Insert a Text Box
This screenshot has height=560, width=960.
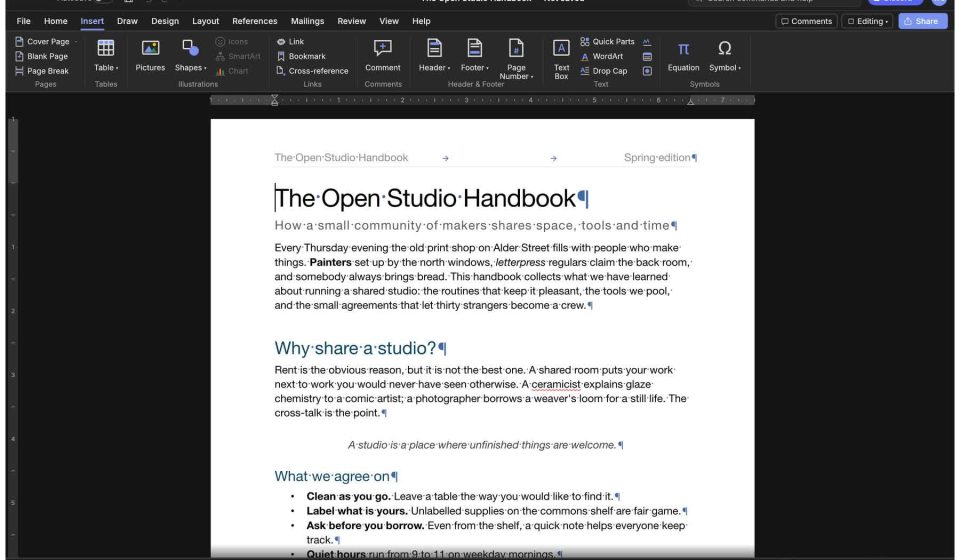[x=561, y=59]
